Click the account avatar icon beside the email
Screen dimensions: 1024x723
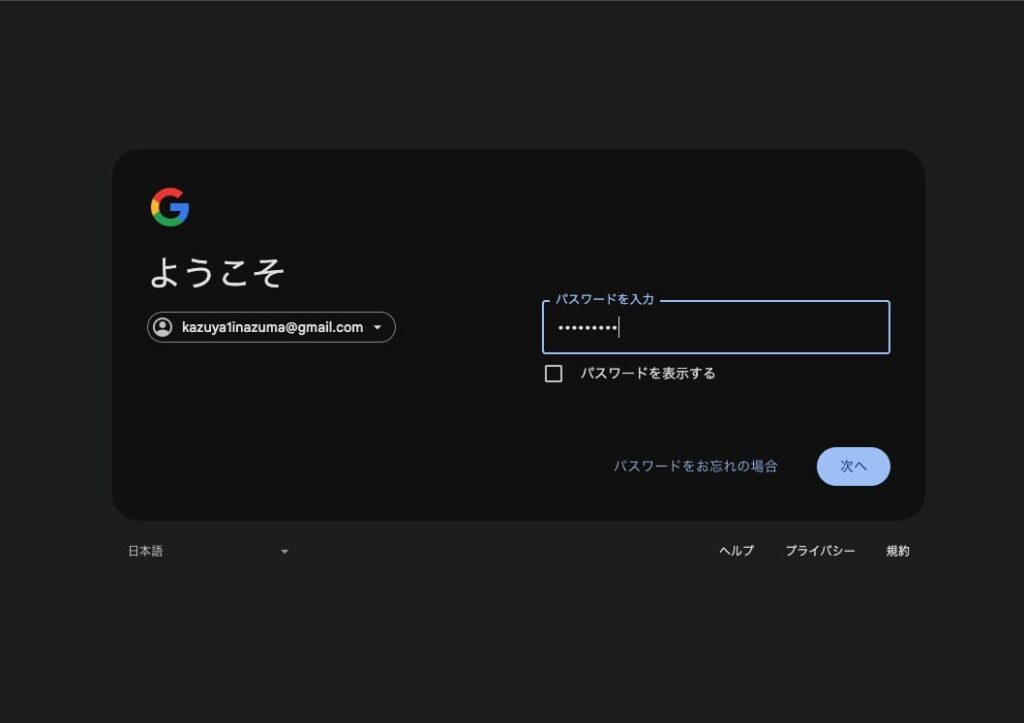pos(163,327)
